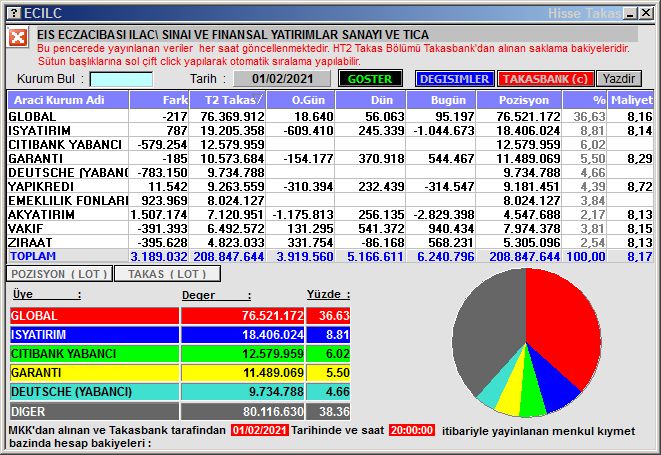Click Maliyet value 8,72 for YAPIKREDI
Screen dimensions: 661x455
pos(640,186)
